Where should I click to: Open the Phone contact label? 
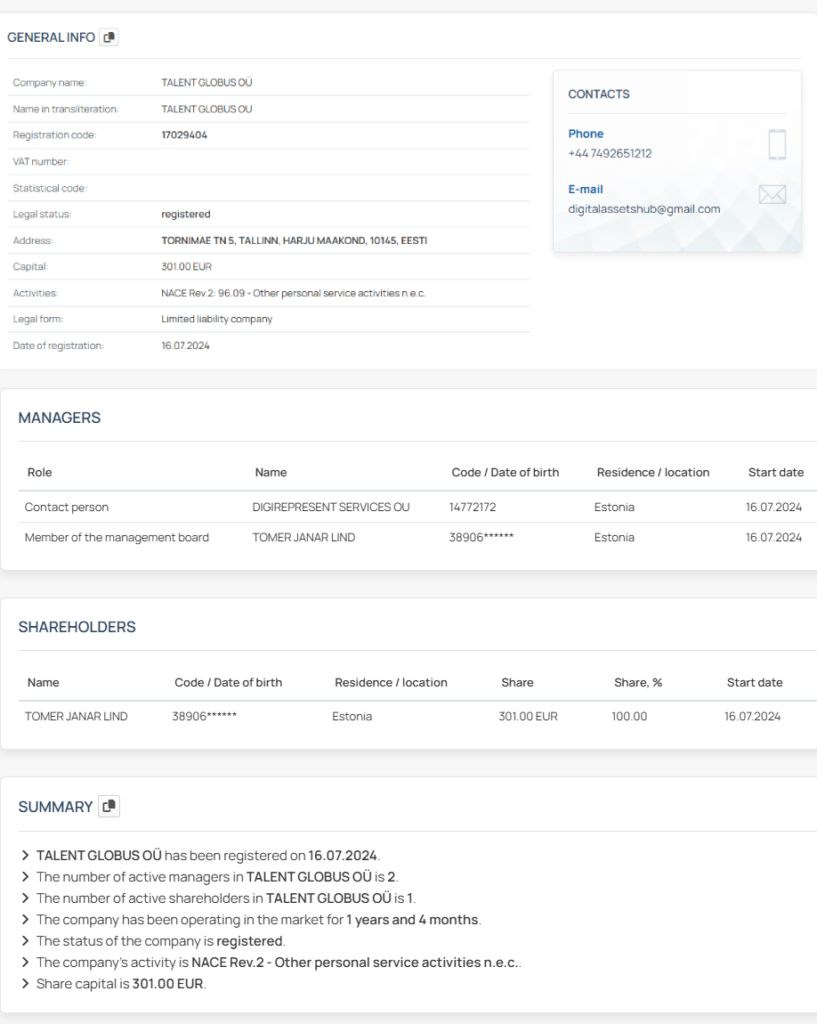[x=585, y=134]
